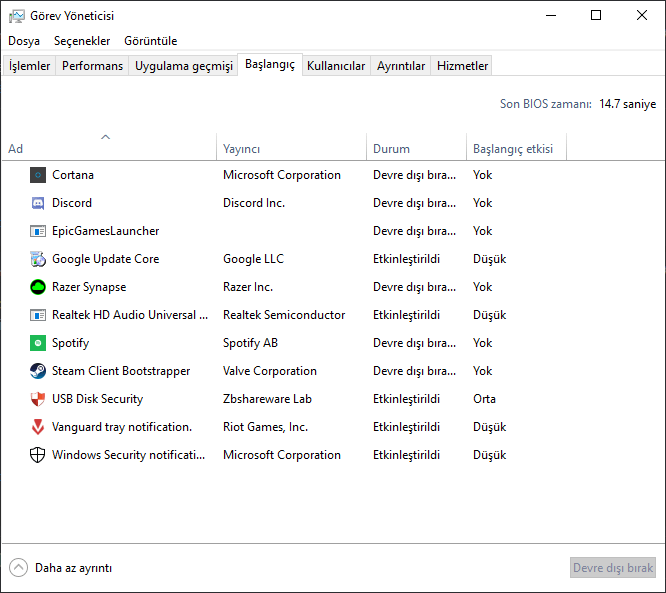Click publisher Realtek Semiconductor
This screenshot has width=666, height=593.
[x=284, y=315]
